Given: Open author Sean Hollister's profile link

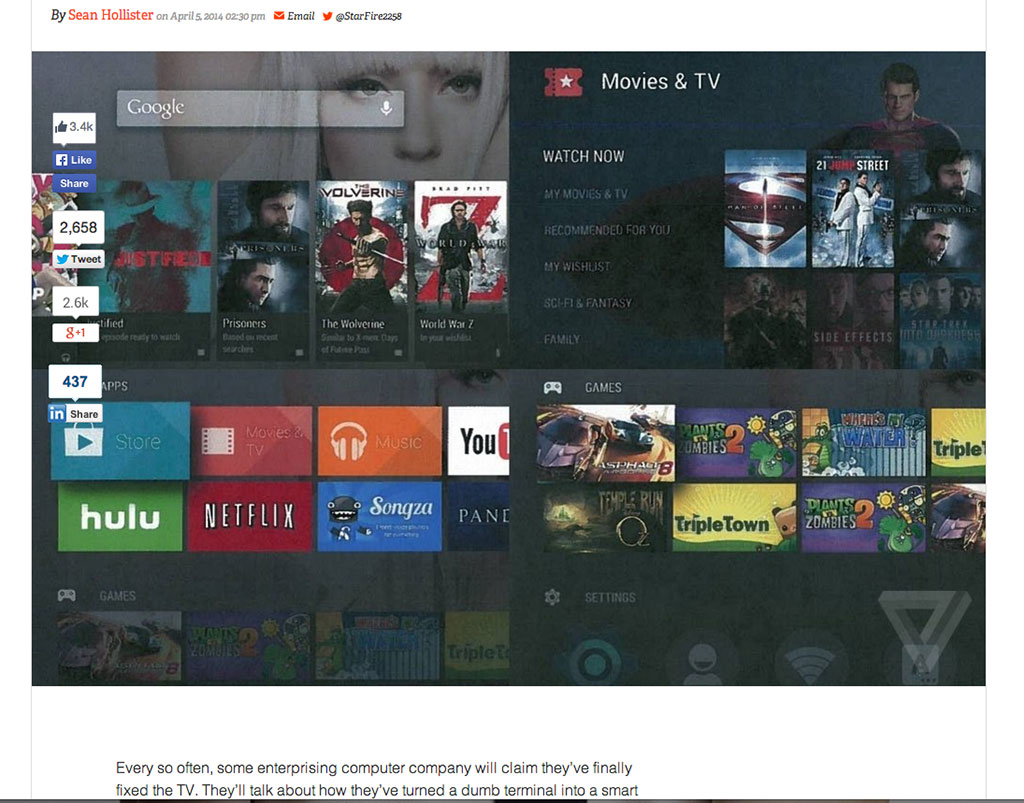Looking at the screenshot, I should click(110, 16).
